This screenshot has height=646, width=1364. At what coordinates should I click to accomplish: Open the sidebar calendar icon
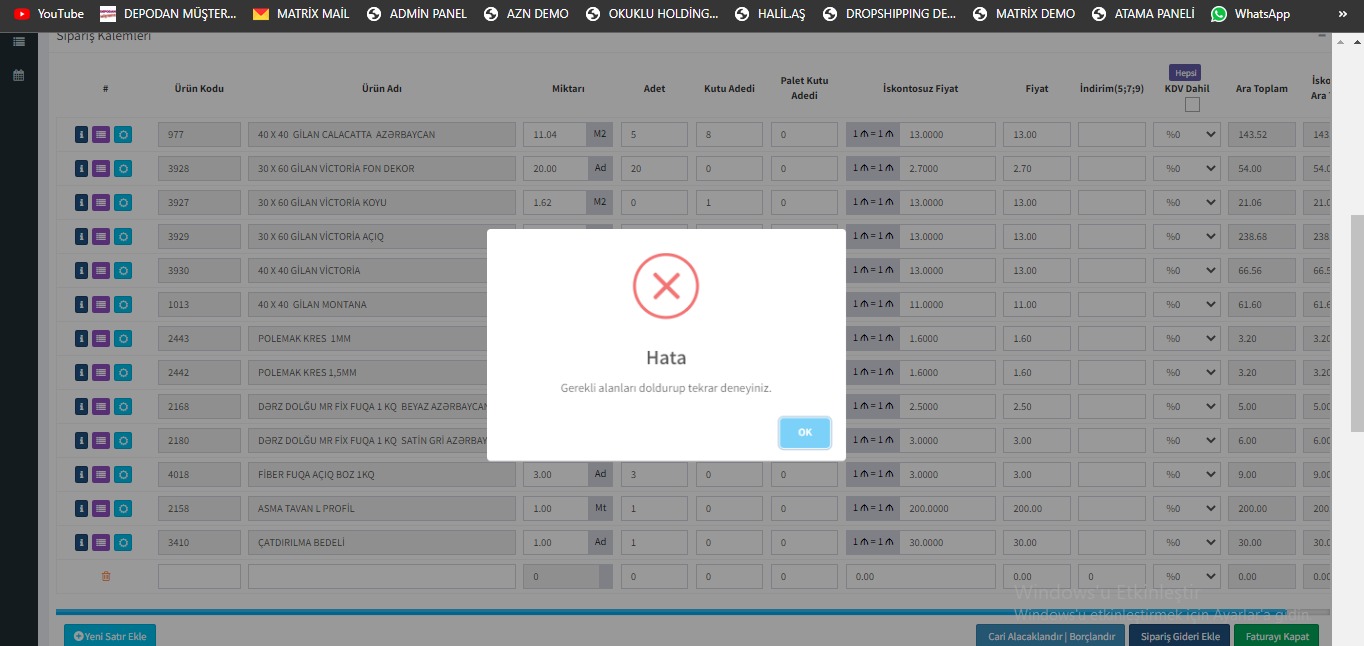[18, 75]
